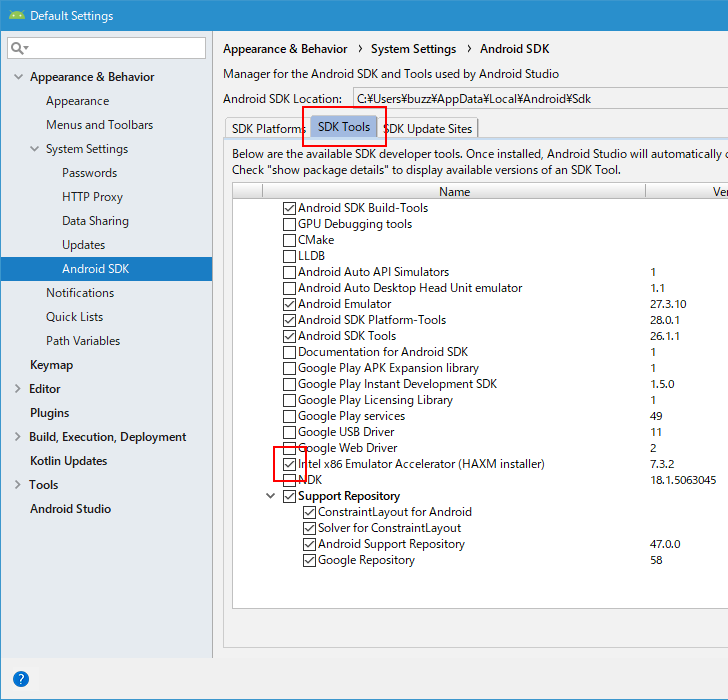Expand the Editor settings node
Image resolution: width=728 pixels, height=700 pixels.
pos(18,389)
